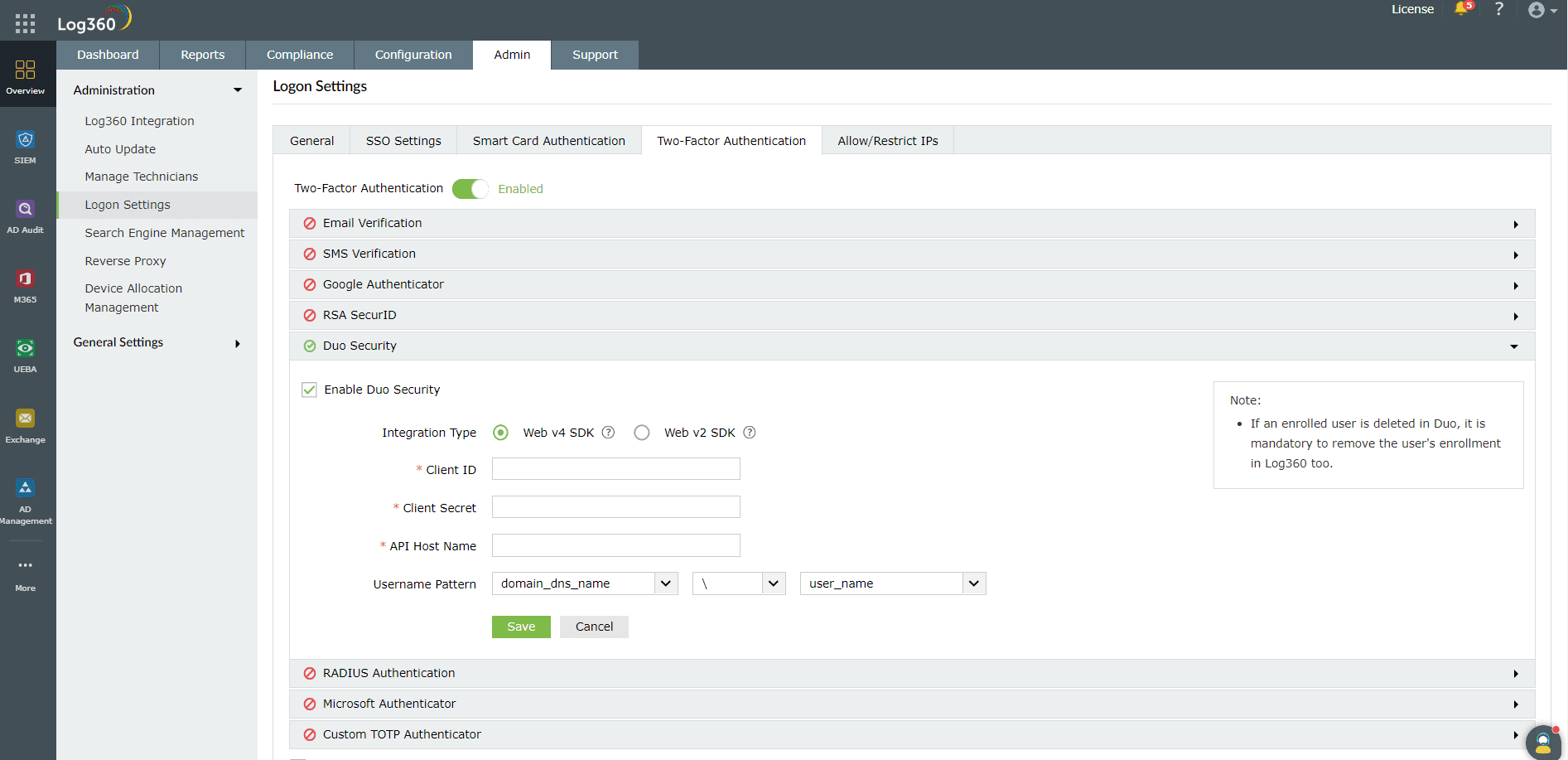The width and height of the screenshot is (1568, 760).
Task: Open the help question mark
Action: pos(1499,9)
